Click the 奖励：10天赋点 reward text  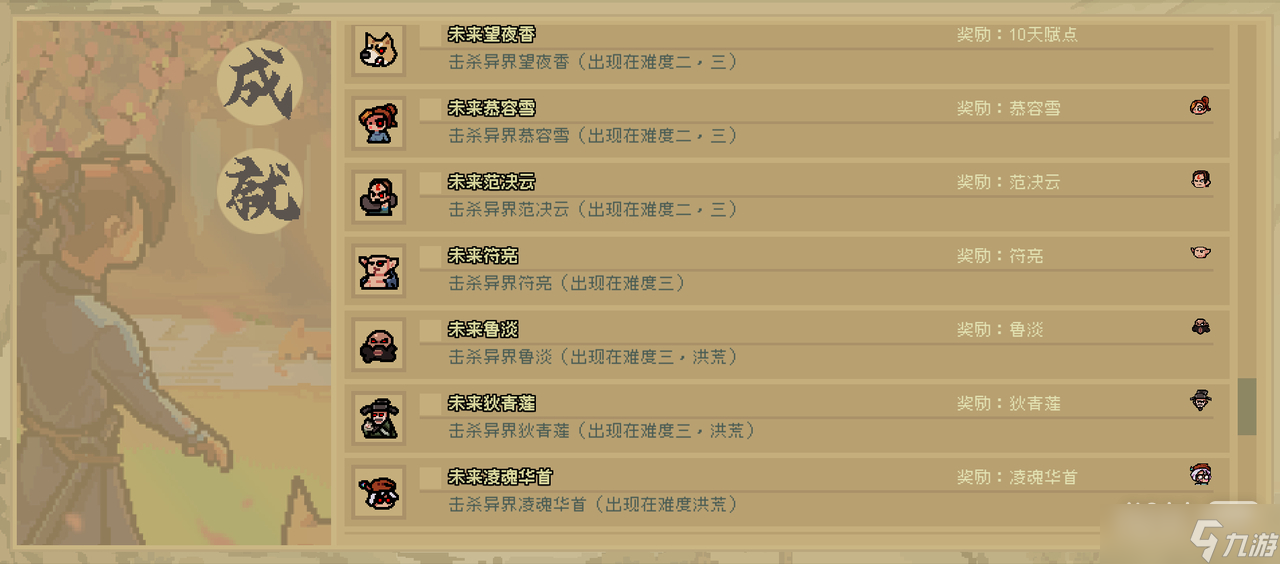1017,34
